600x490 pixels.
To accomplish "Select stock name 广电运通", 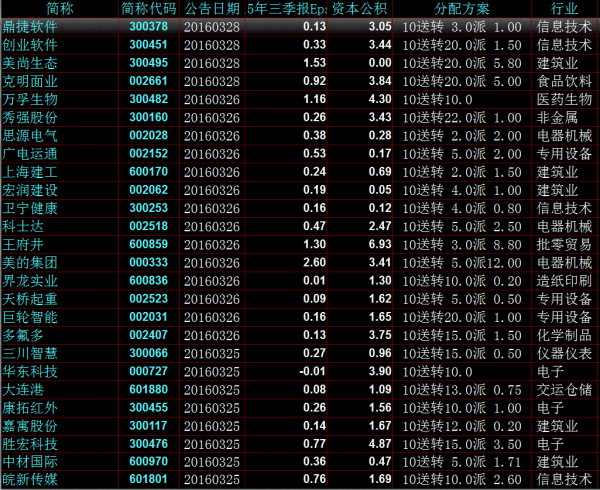I will pos(30,154).
